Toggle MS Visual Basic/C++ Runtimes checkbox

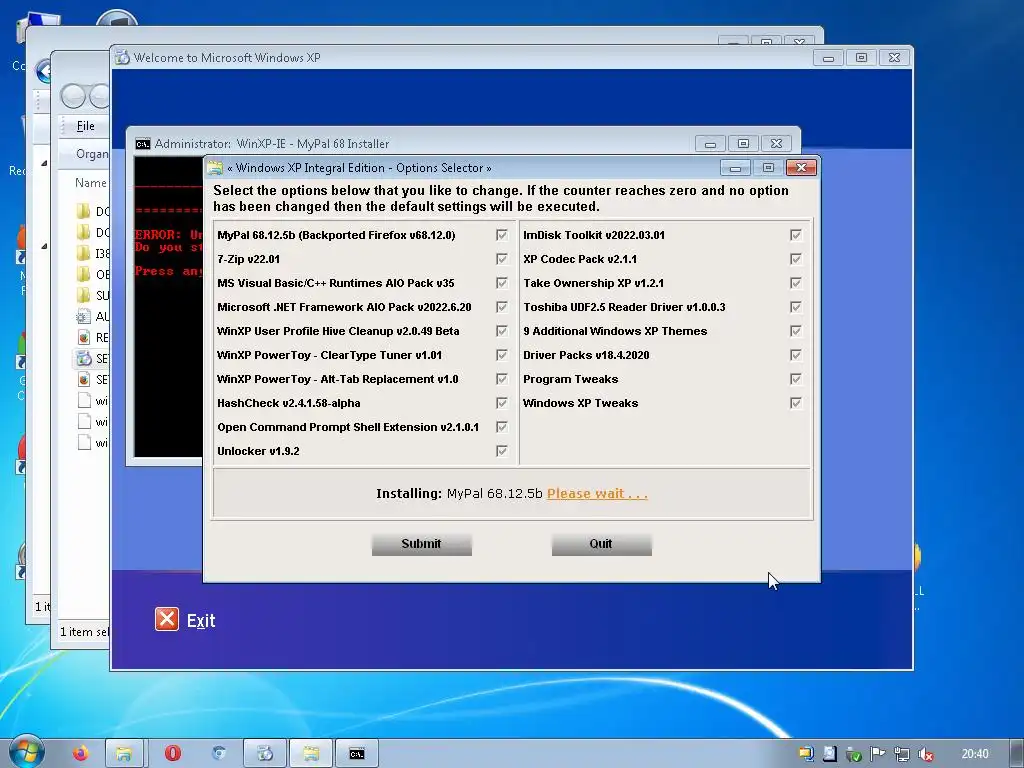tap(502, 283)
